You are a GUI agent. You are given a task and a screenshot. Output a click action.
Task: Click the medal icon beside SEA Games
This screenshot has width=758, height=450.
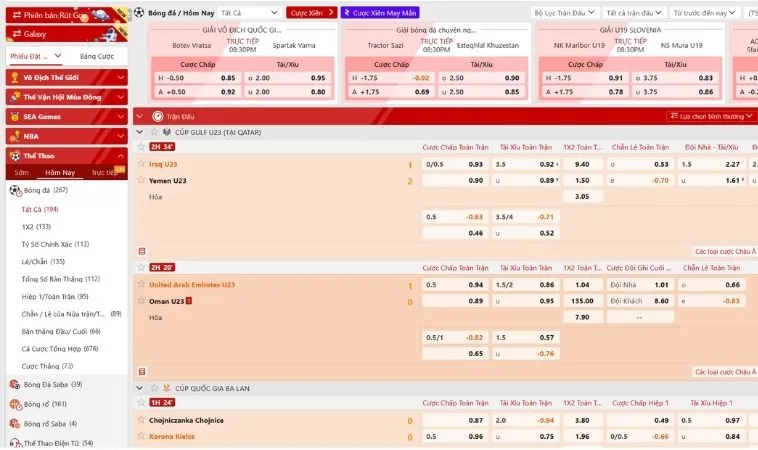pos(15,116)
